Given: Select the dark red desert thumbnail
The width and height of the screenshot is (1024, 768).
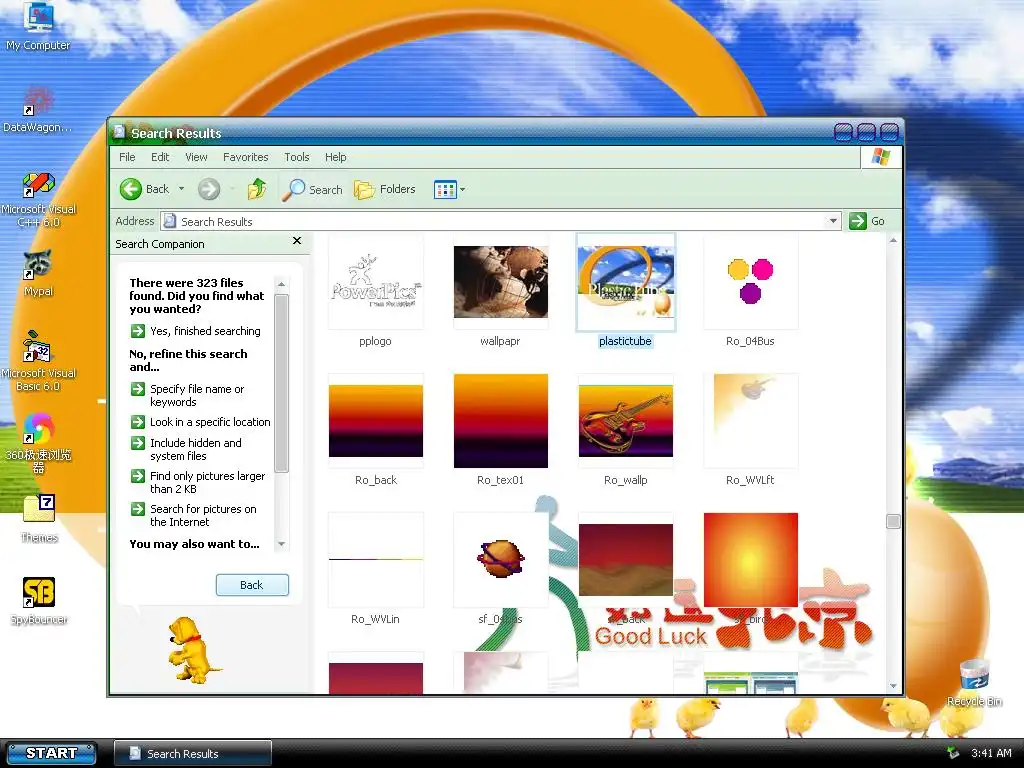Looking at the screenshot, I should coord(626,560).
